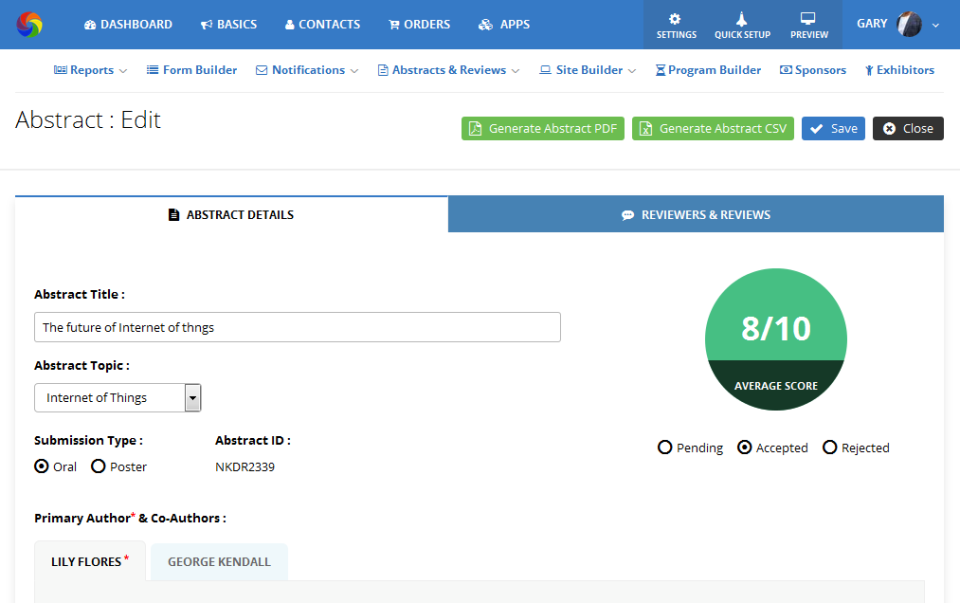Launch Preview mode
The width and height of the screenshot is (960, 603).
(x=808, y=24)
